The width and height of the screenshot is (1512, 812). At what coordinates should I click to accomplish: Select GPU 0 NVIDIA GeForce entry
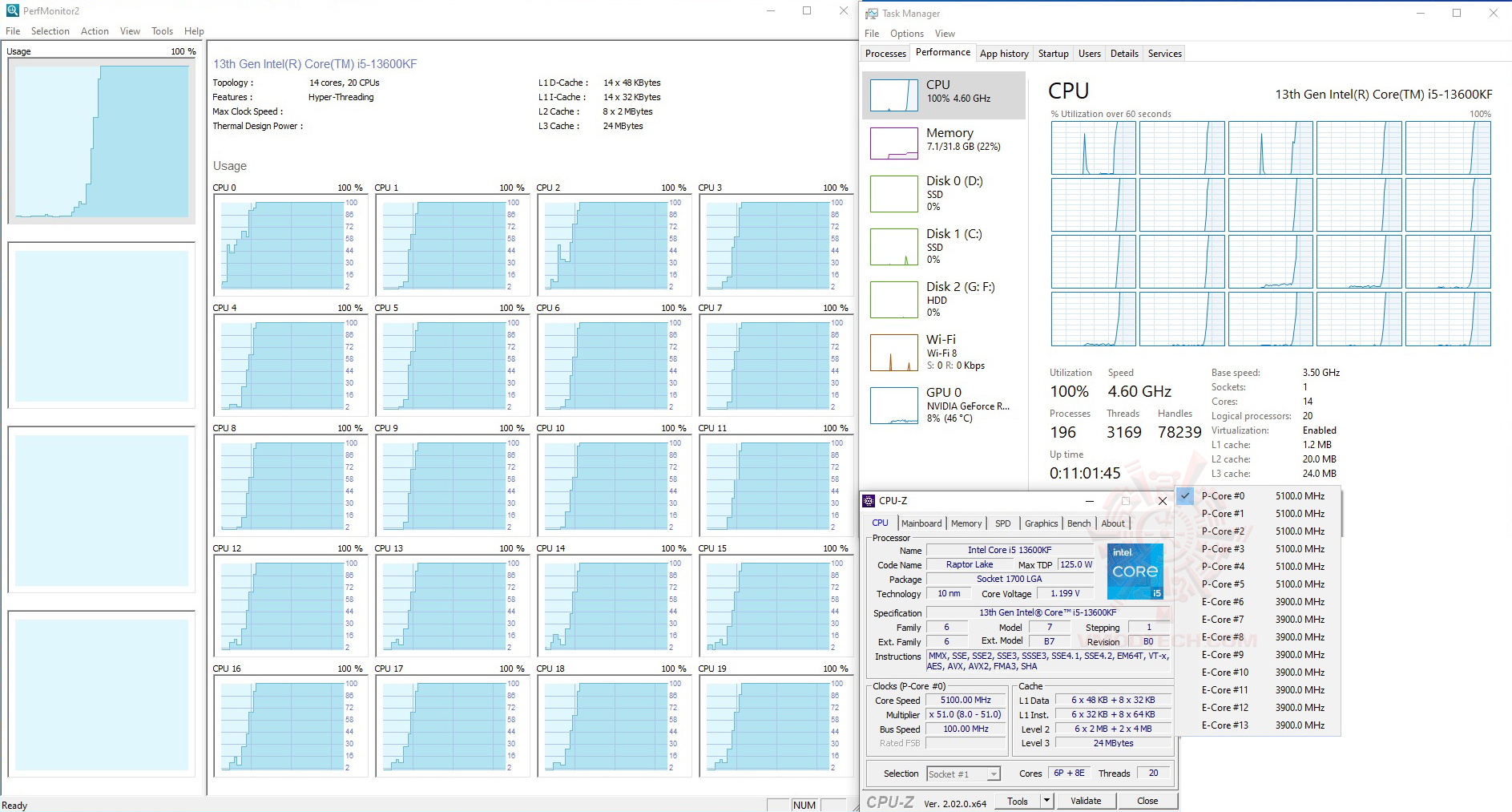tap(944, 405)
